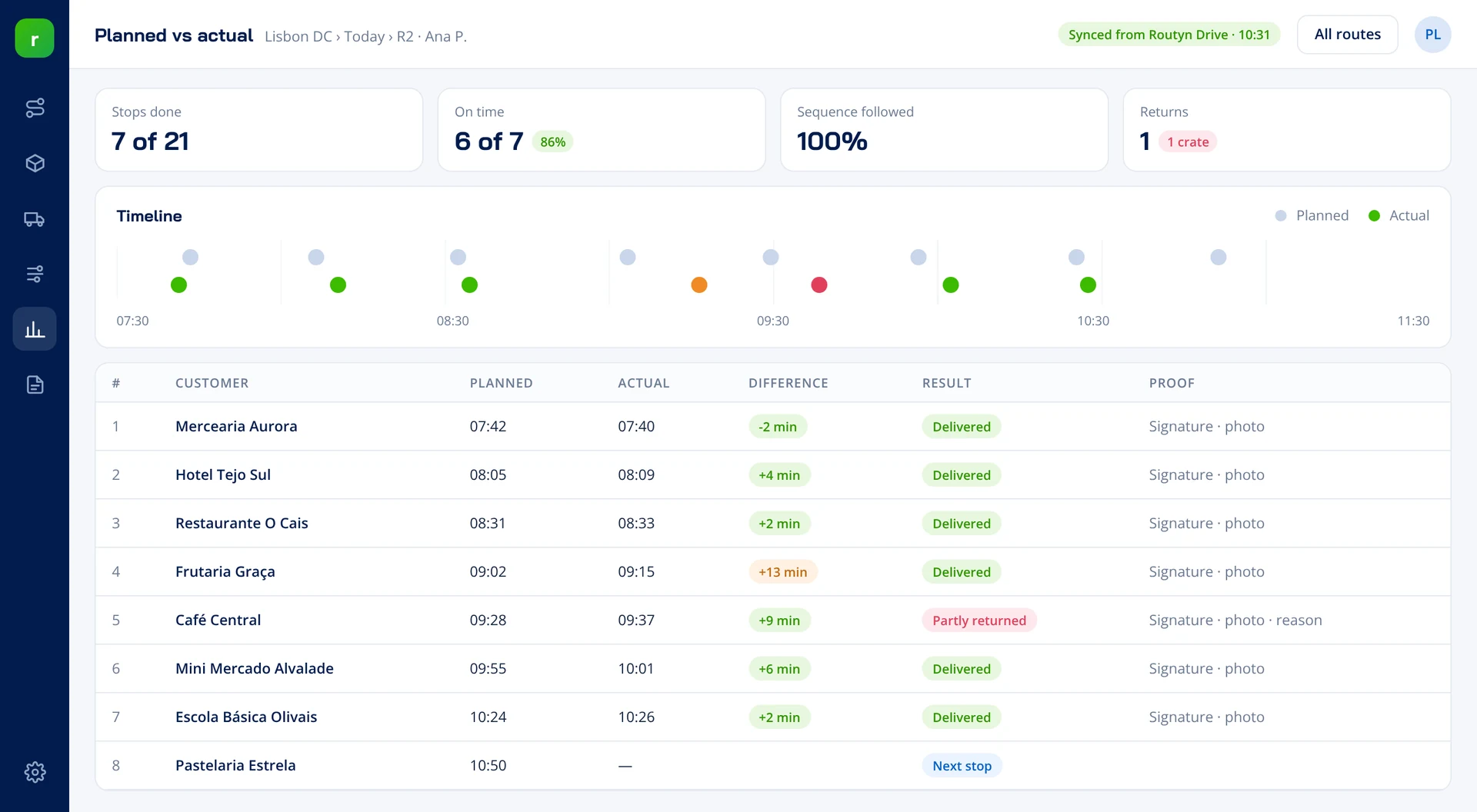This screenshot has height=812, width=1477.
Task: Select Restaurante O Cais customer
Action: coord(242,523)
